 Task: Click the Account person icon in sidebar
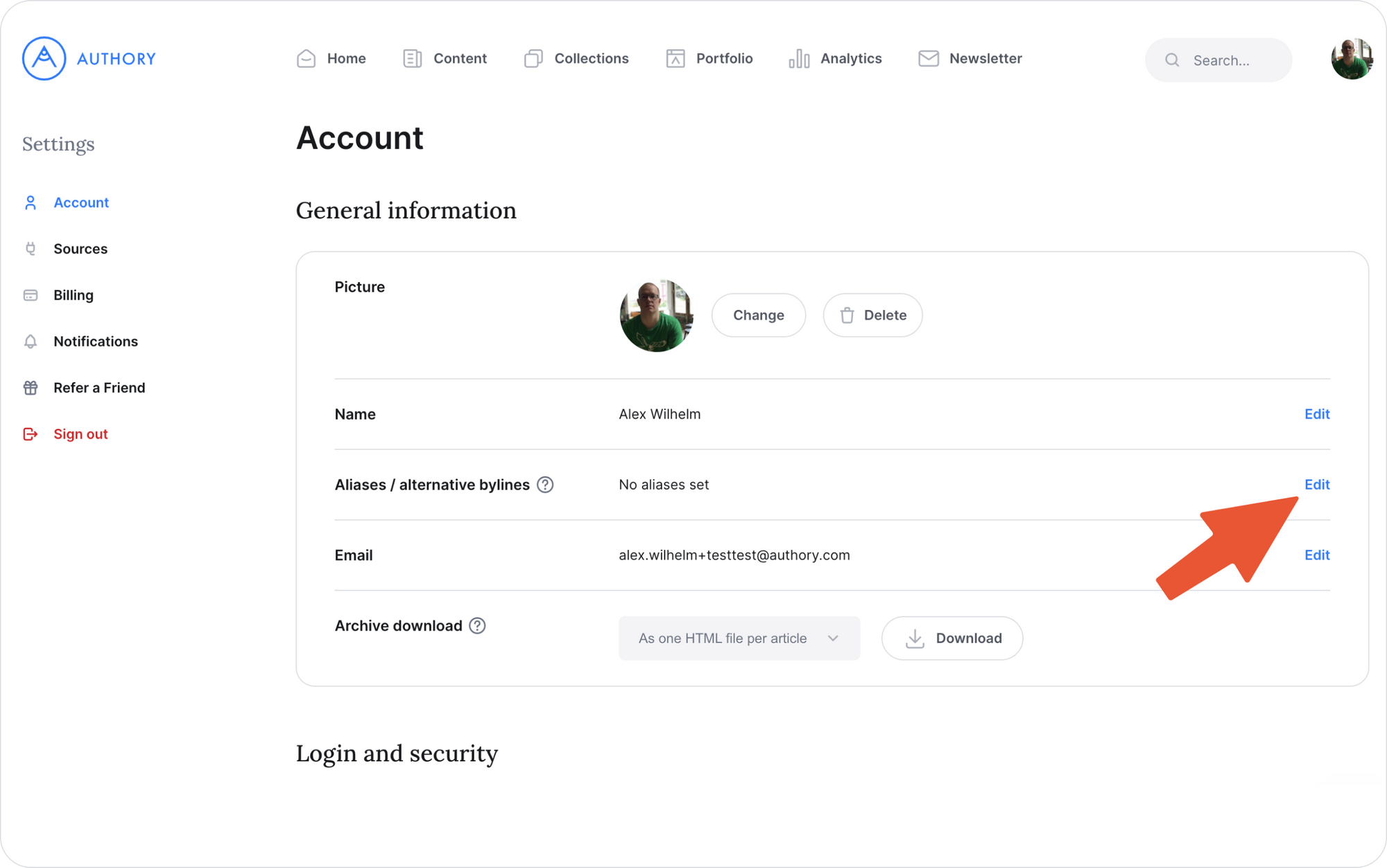click(x=31, y=202)
